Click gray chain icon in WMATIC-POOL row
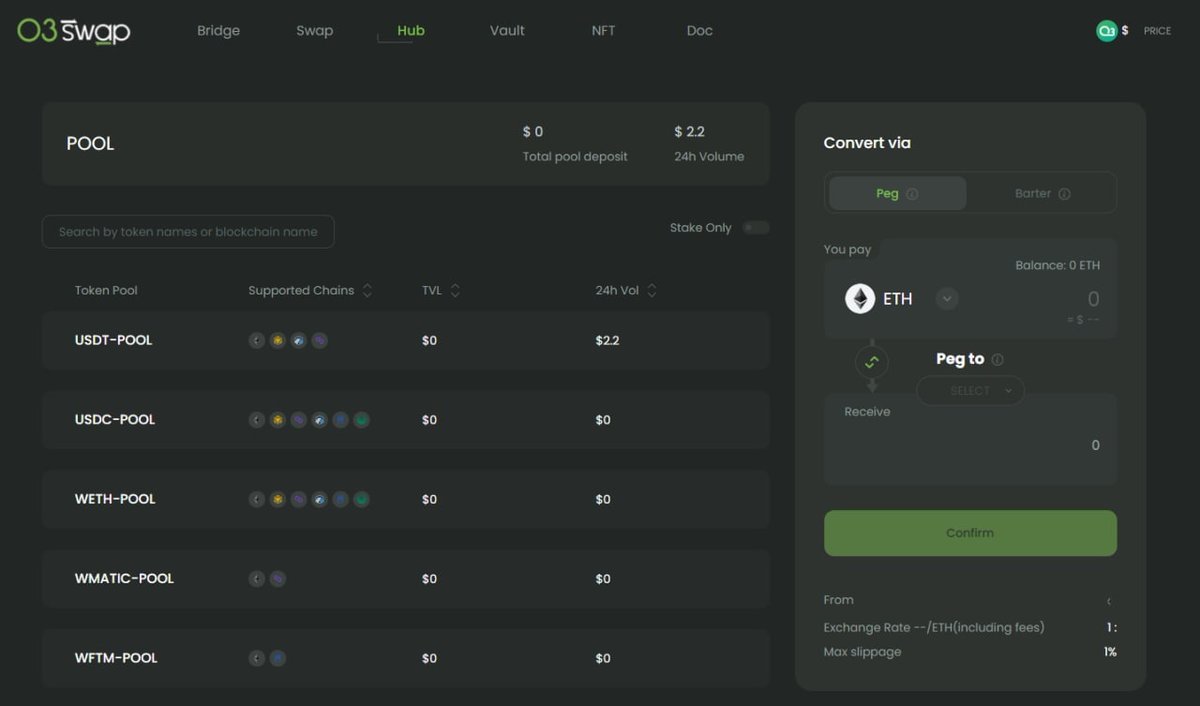The height and width of the screenshot is (706, 1200). [x=257, y=579]
